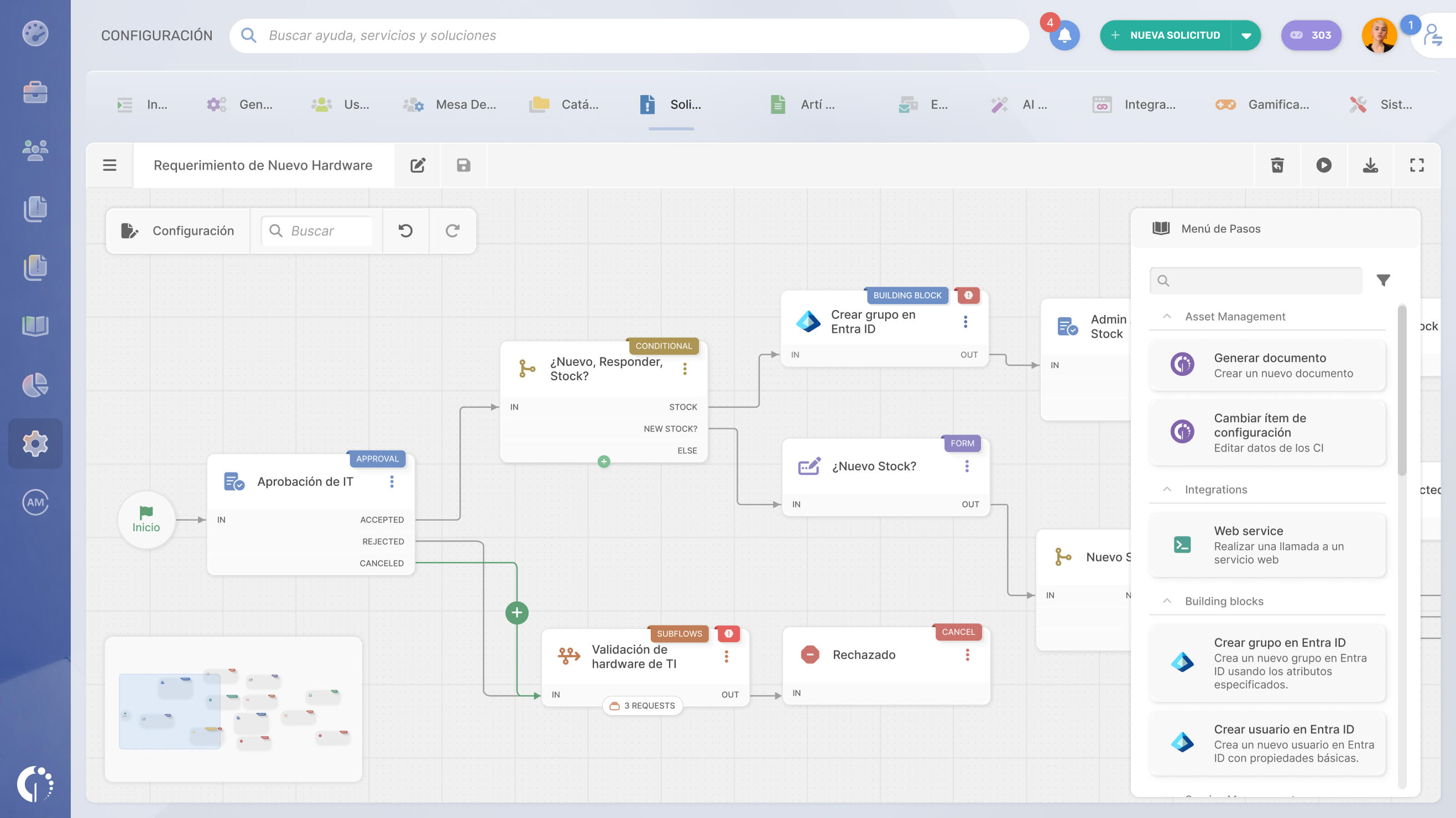Collapse the Integrations section
Viewport: 1456px width, 818px height.
1166,489
